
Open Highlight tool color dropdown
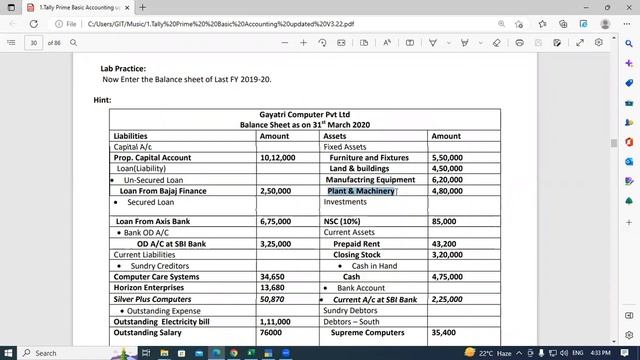[480, 42]
